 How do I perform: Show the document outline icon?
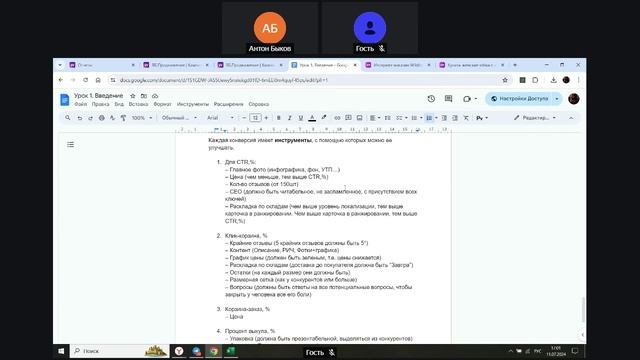click(71, 144)
